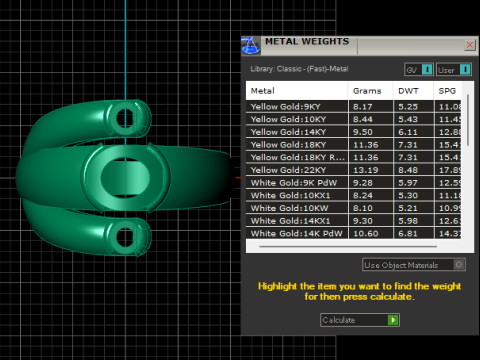Click the 10.60 grams value
480x360 pixels.
pos(365,234)
